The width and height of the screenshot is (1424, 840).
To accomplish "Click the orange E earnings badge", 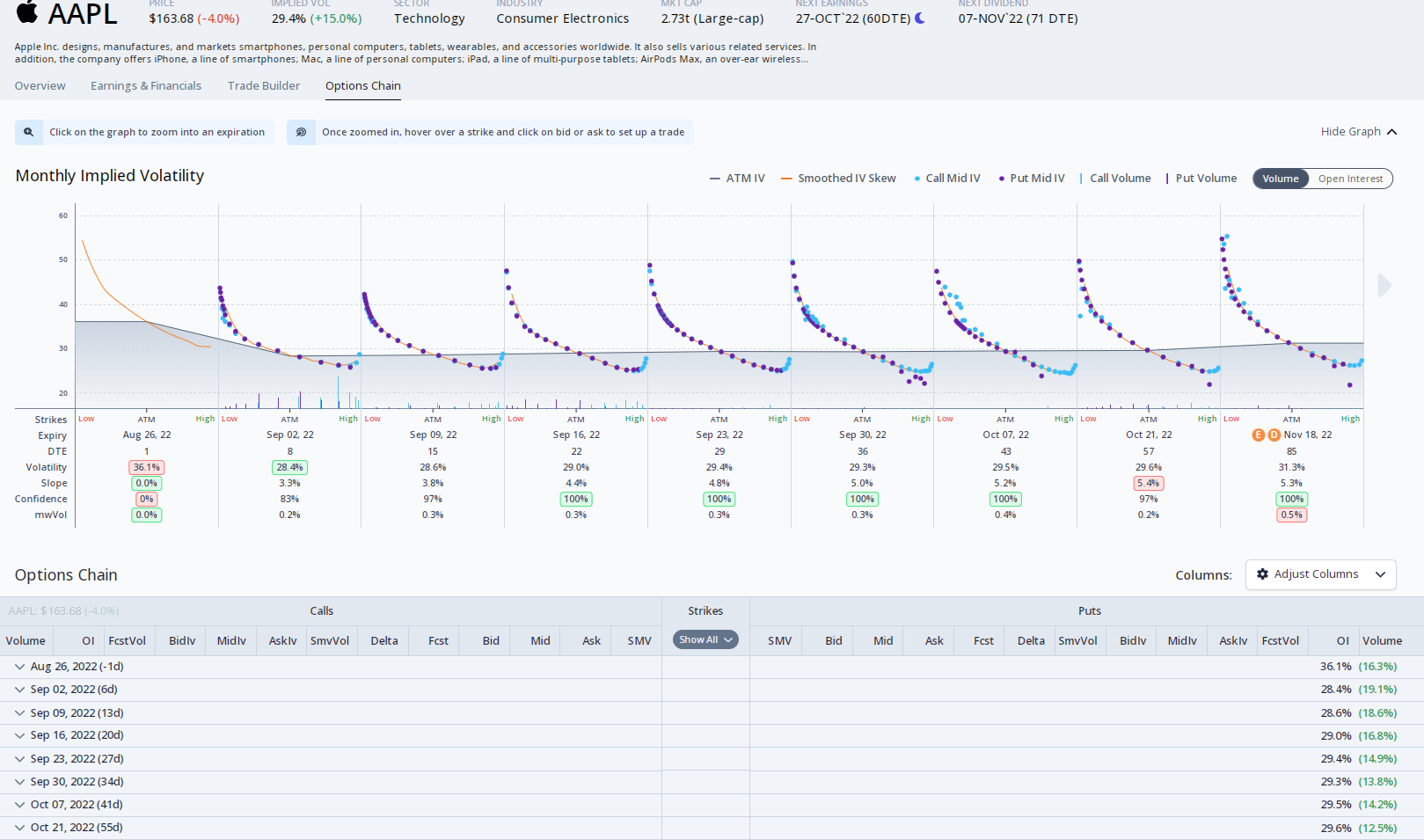I will [x=1258, y=435].
